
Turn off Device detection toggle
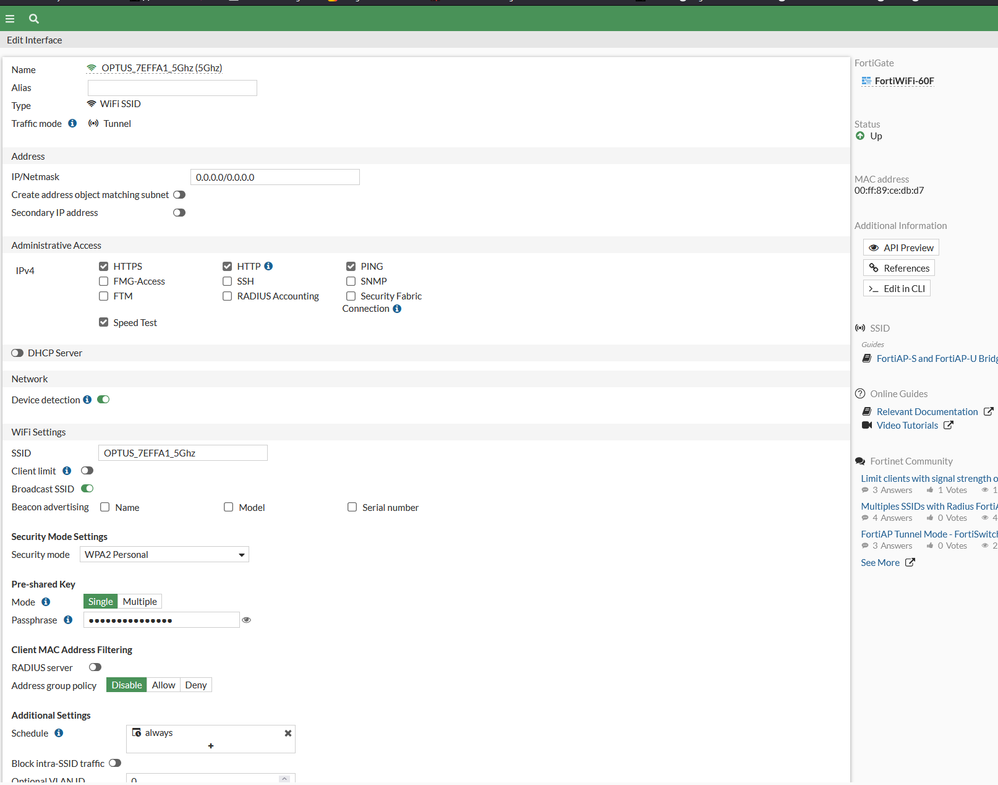point(103,399)
